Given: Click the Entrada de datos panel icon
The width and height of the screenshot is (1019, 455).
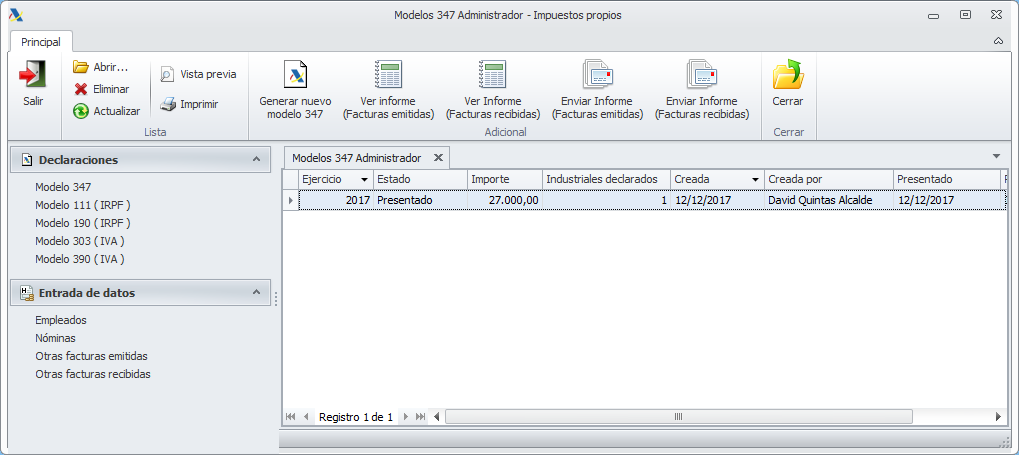Looking at the screenshot, I should [x=26, y=293].
